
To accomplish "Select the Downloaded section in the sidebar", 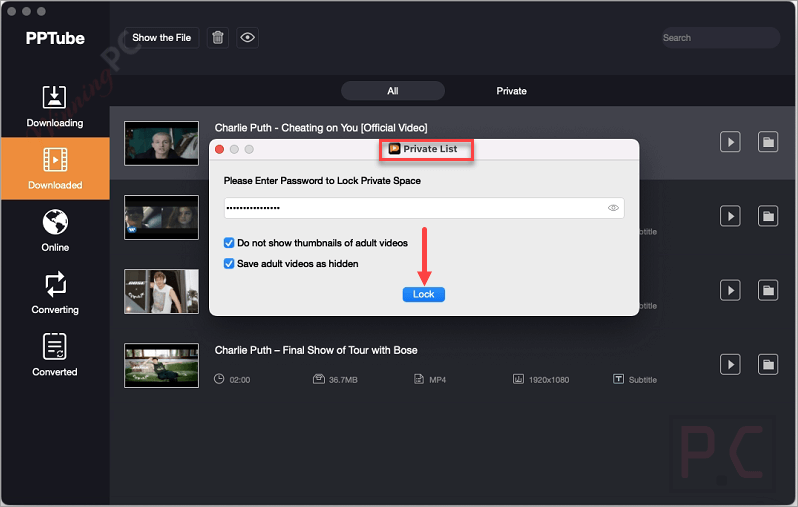I will pos(55,168).
